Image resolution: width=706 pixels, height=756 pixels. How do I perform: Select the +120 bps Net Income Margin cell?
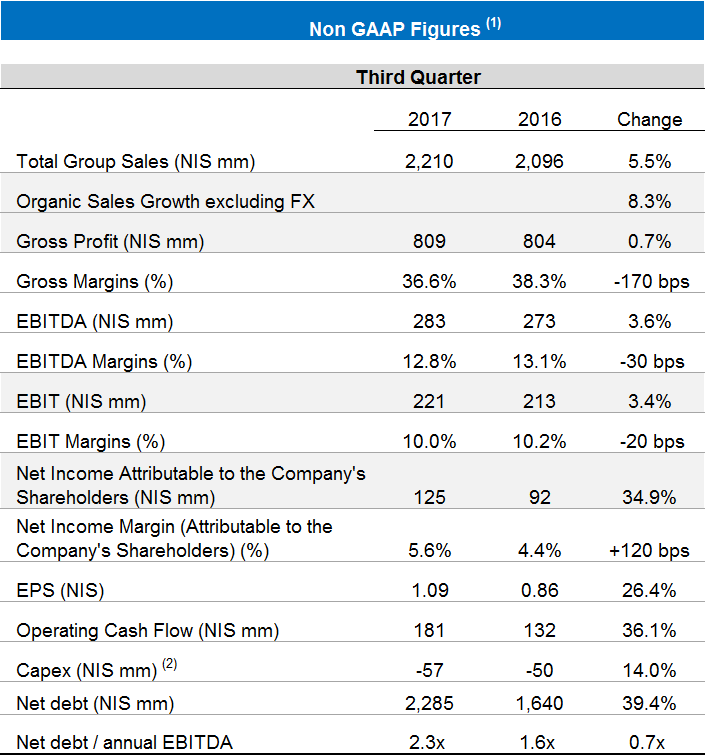pyautogui.click(x=649, y=550)
